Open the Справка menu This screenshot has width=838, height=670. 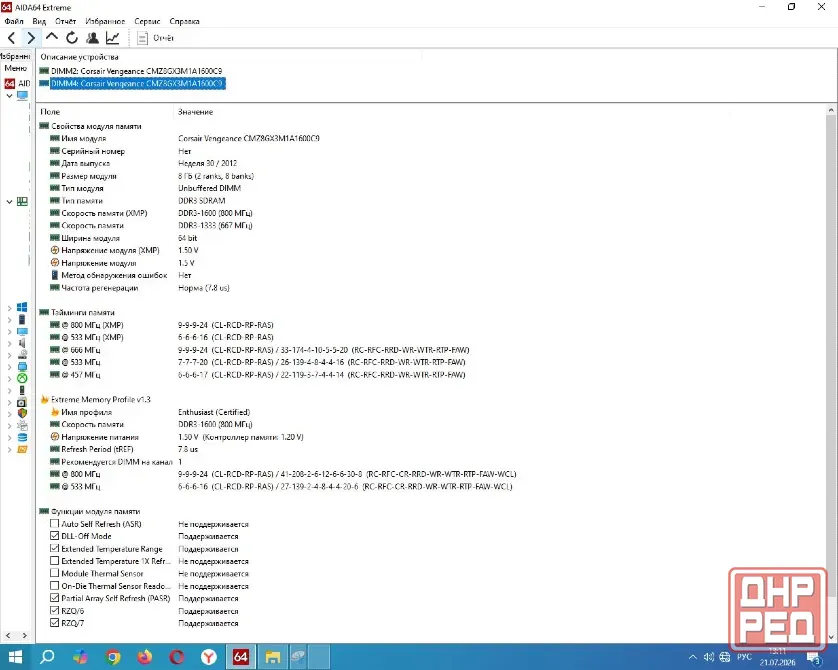pos(184,21)
